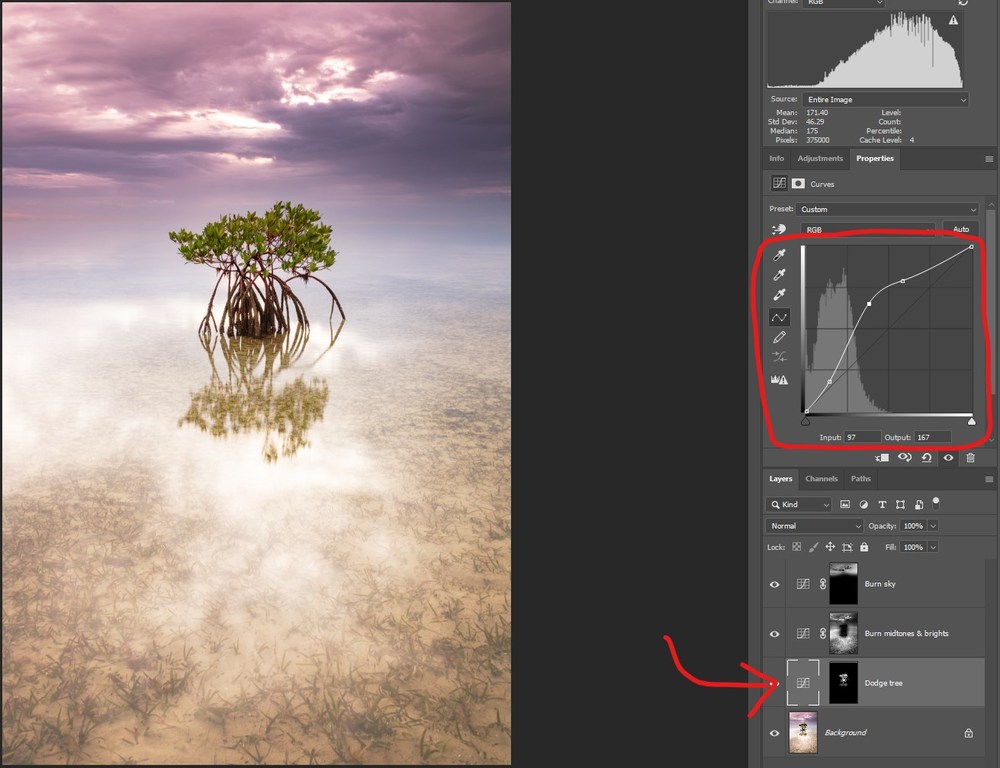Refresh the histogram using the refresh icon
The height and width of the screenshot is (768, 1000).
pos(963,3)
